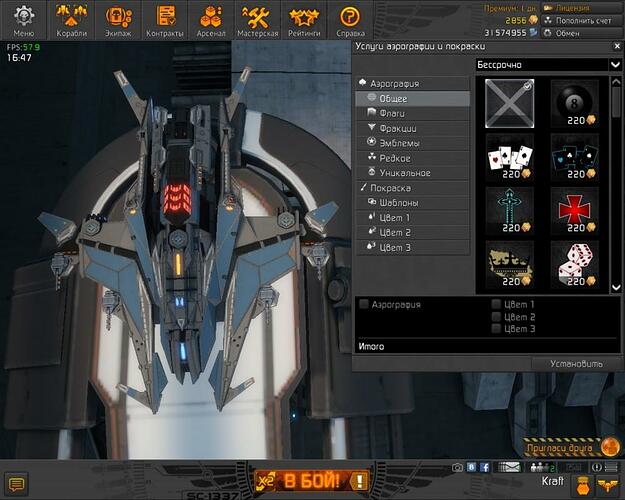Screen dimensions: 625x500
Task: Expand the Бессрочно duration dropdown
Action: (547, 65)
